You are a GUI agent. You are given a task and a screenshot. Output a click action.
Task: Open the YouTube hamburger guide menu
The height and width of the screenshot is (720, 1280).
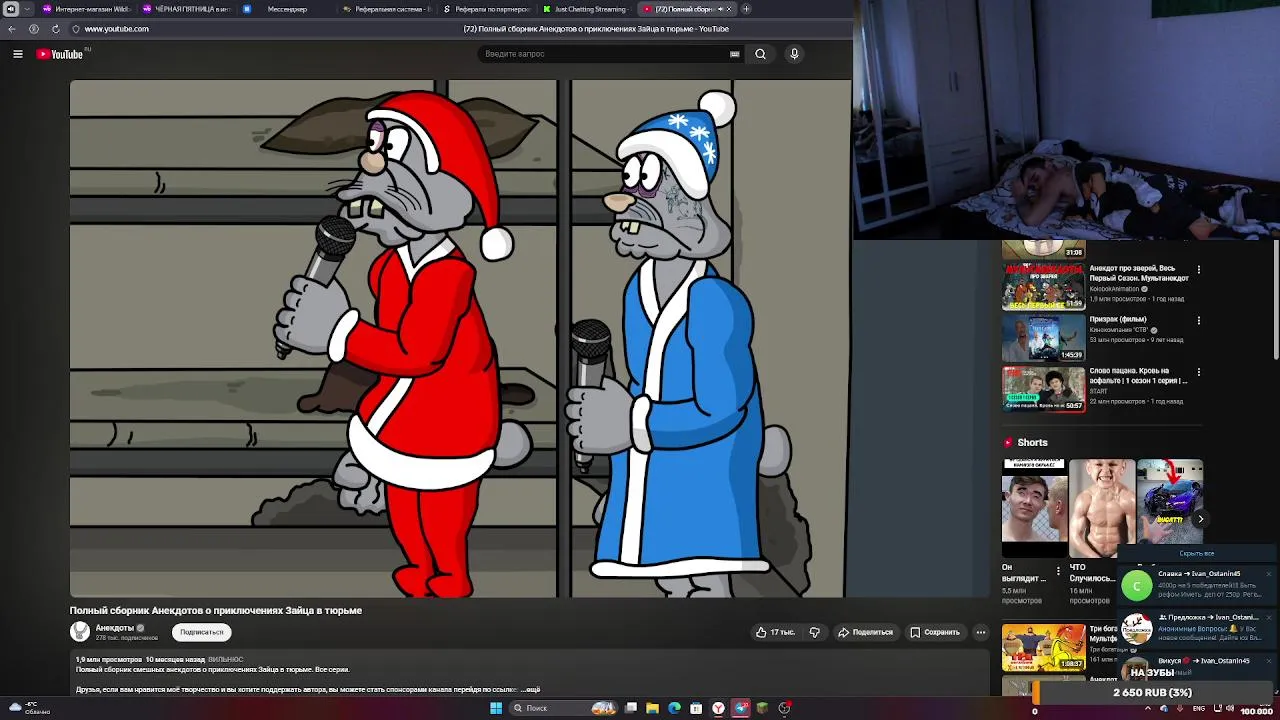coord(18,54)
